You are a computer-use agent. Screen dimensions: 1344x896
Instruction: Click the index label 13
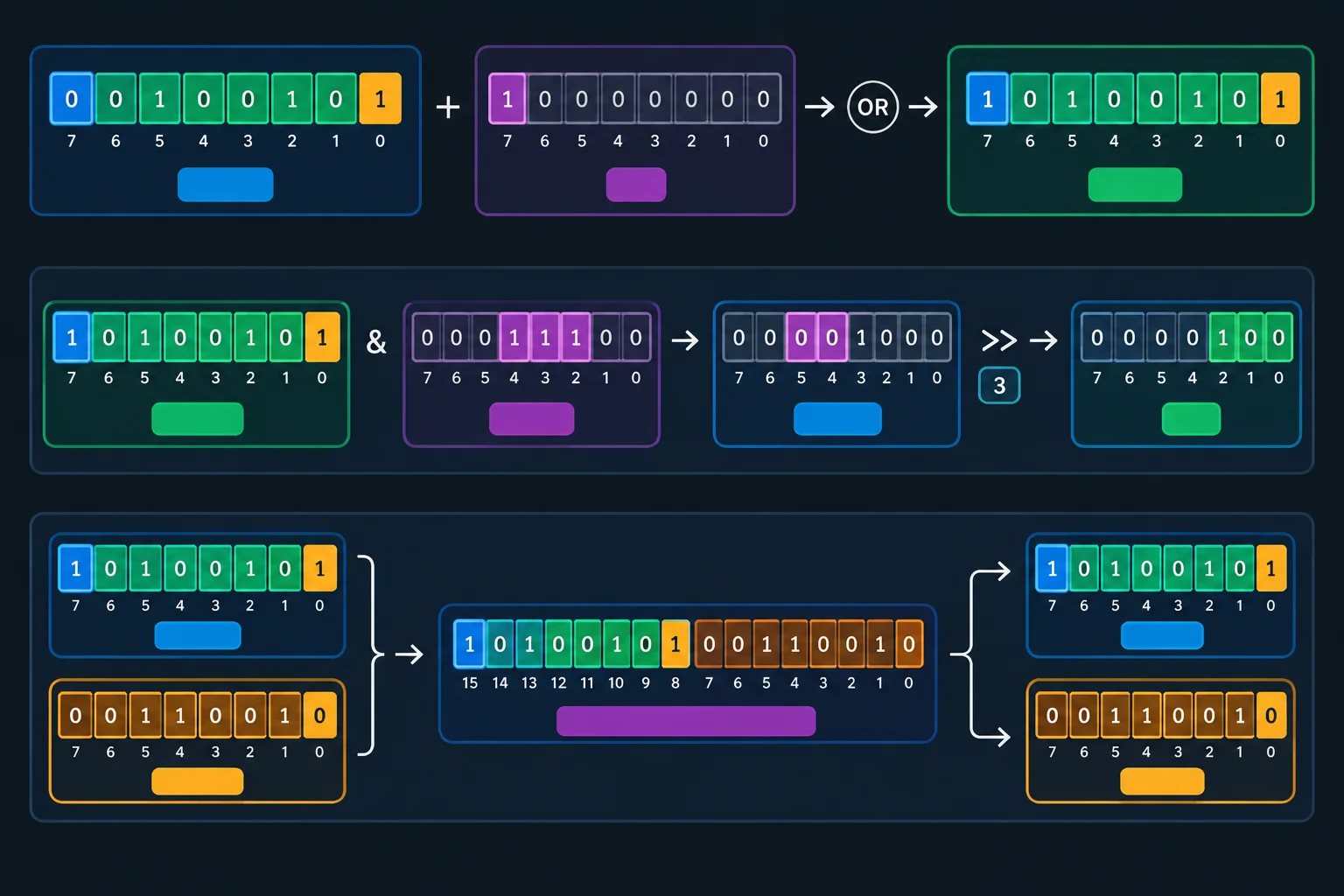pyautogui.click(x=529, y=682)
